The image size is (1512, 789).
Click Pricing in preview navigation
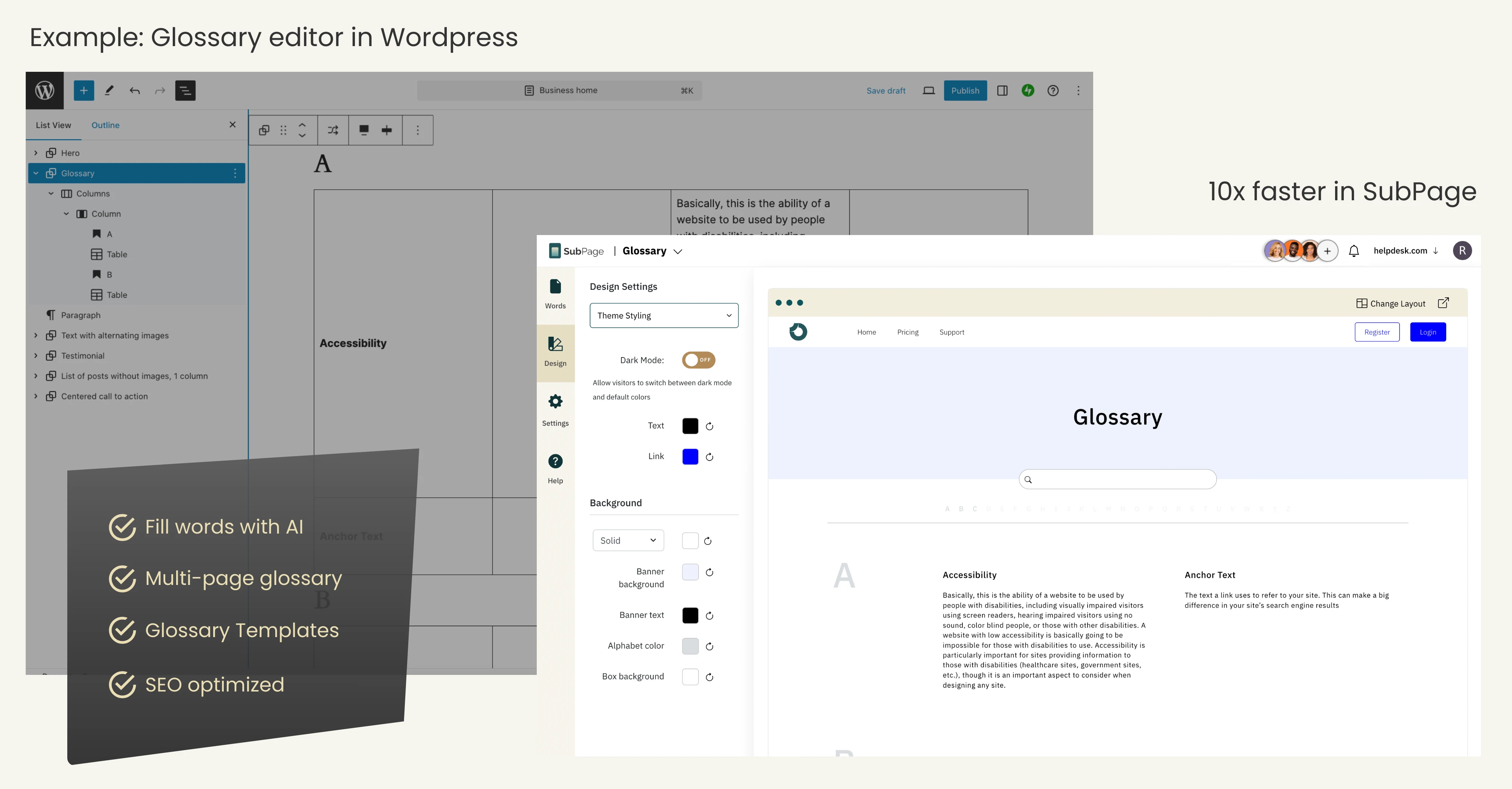[908, 332]
